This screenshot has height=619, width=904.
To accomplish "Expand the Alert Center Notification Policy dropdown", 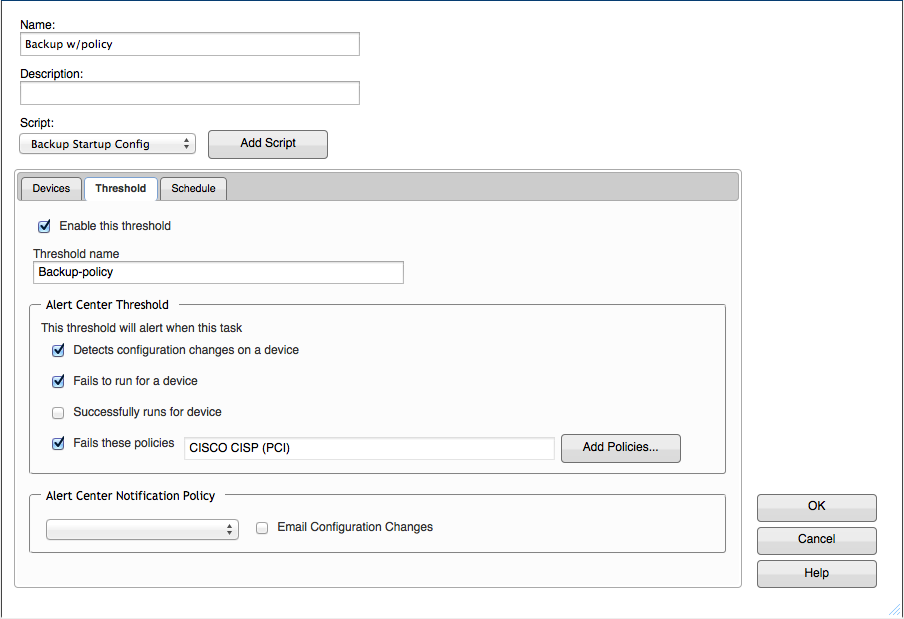I will click(x=142, y=529).
